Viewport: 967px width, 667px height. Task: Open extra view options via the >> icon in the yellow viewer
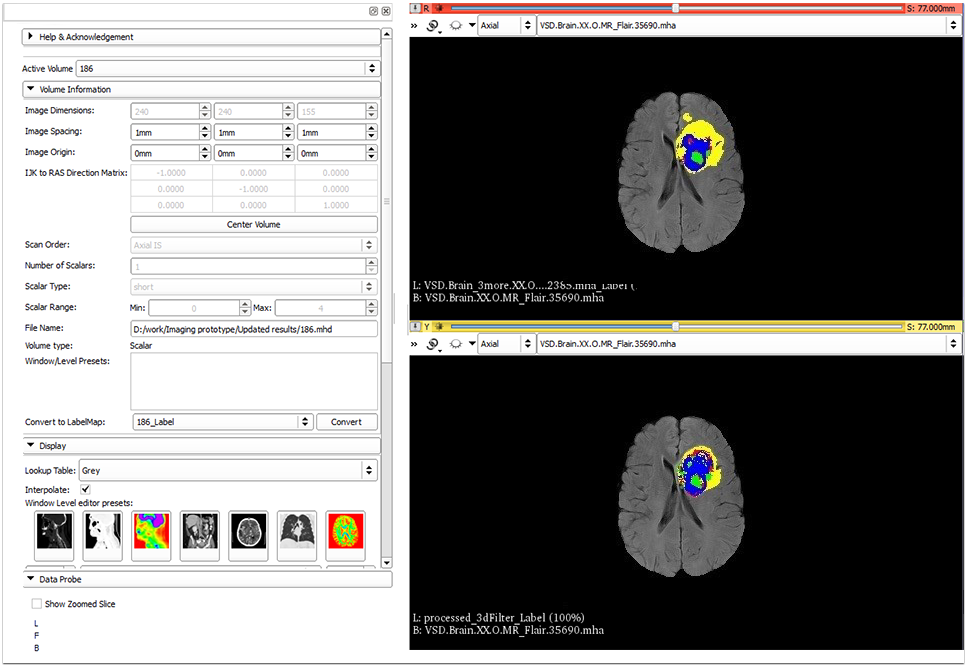click(x=413, y=343)
